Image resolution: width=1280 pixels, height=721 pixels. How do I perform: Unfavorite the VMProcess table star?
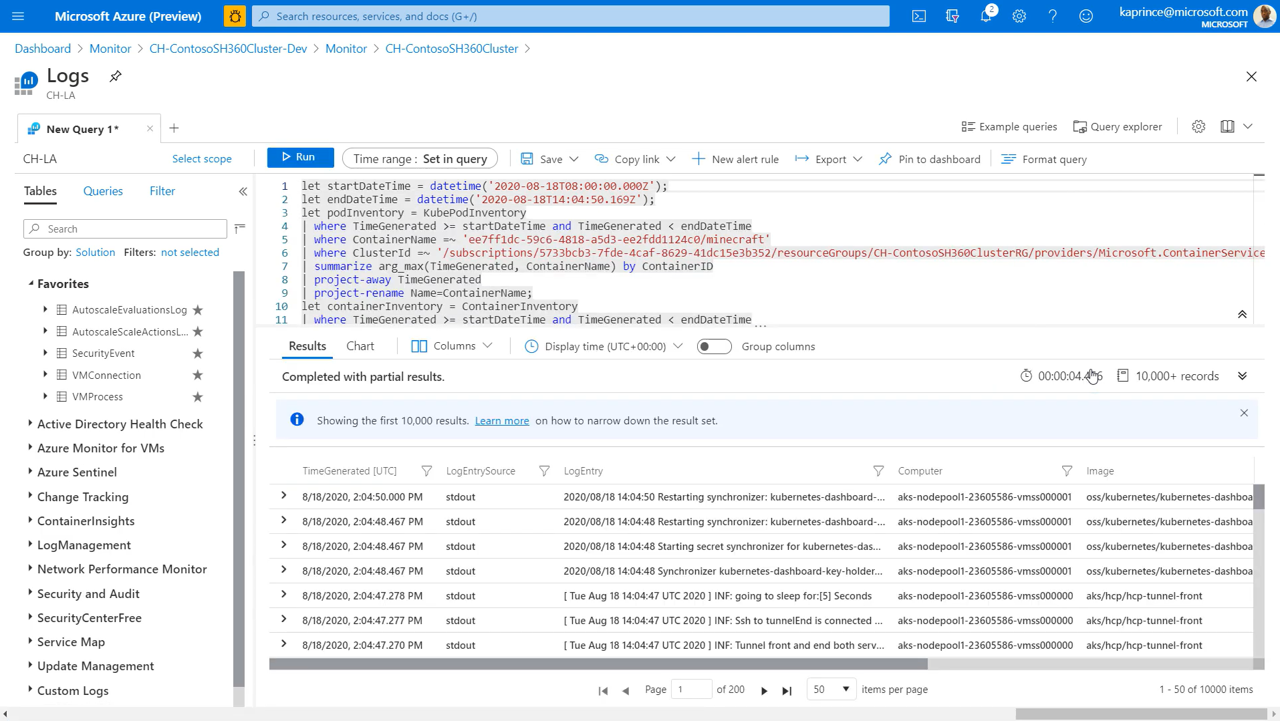click(x=197, y=397)
